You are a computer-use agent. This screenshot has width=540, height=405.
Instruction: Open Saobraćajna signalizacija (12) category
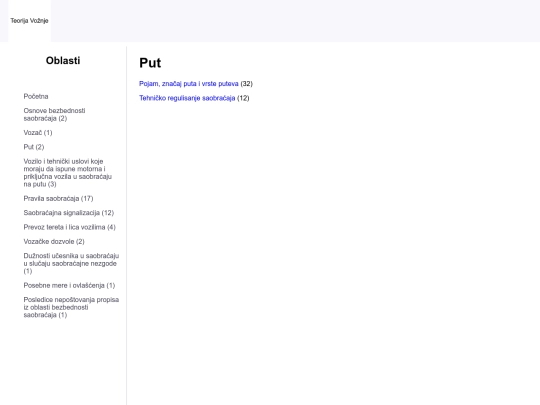69,213
